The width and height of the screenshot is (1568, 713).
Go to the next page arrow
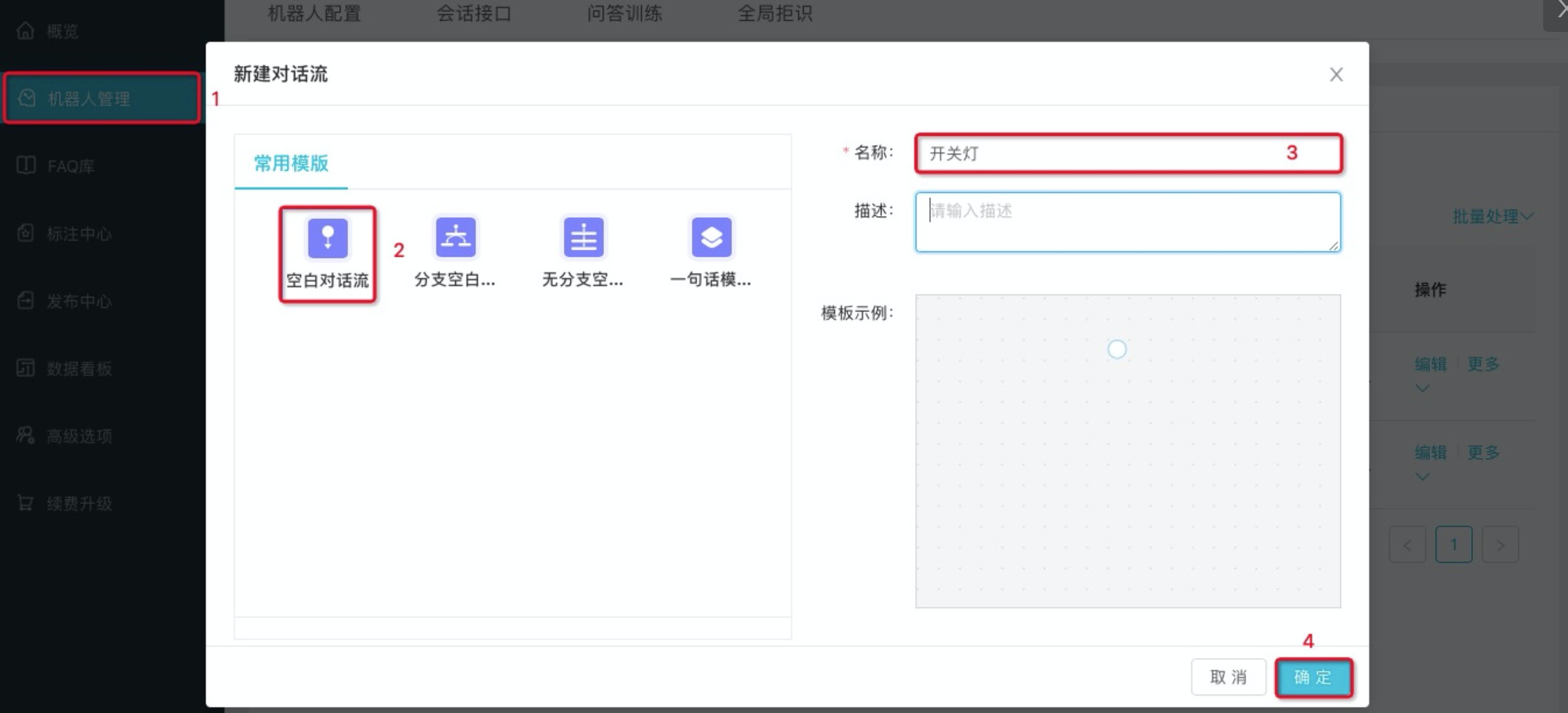point(1501,544)
